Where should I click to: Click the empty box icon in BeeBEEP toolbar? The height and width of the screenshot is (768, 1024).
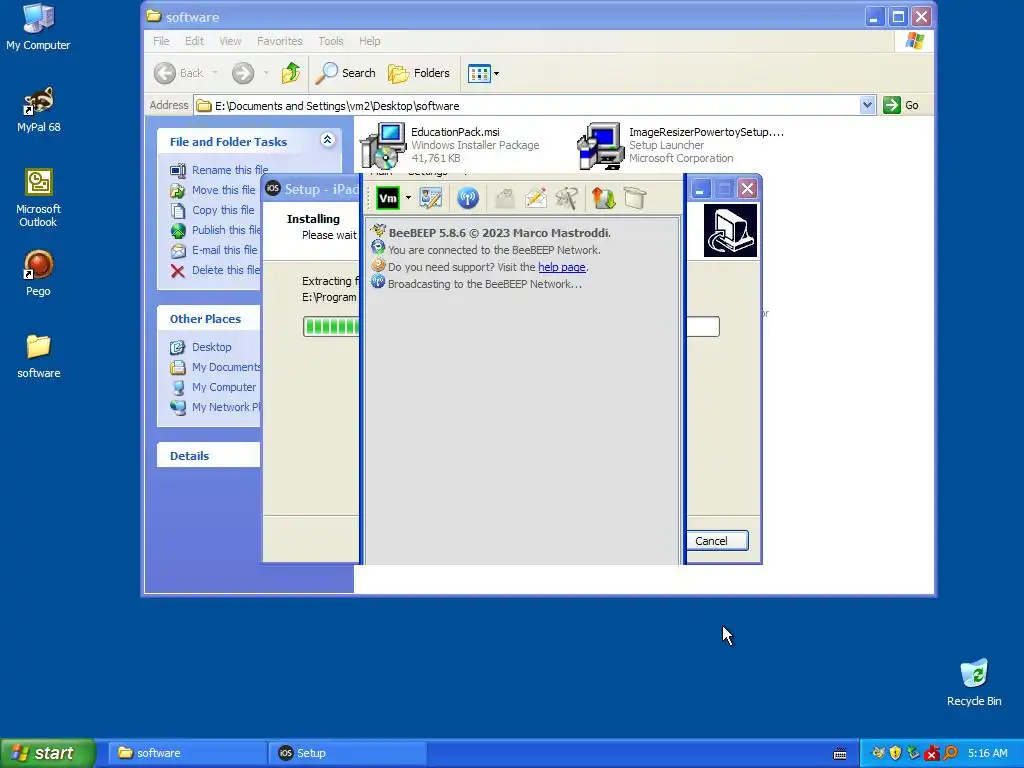[x=635, y=199]
